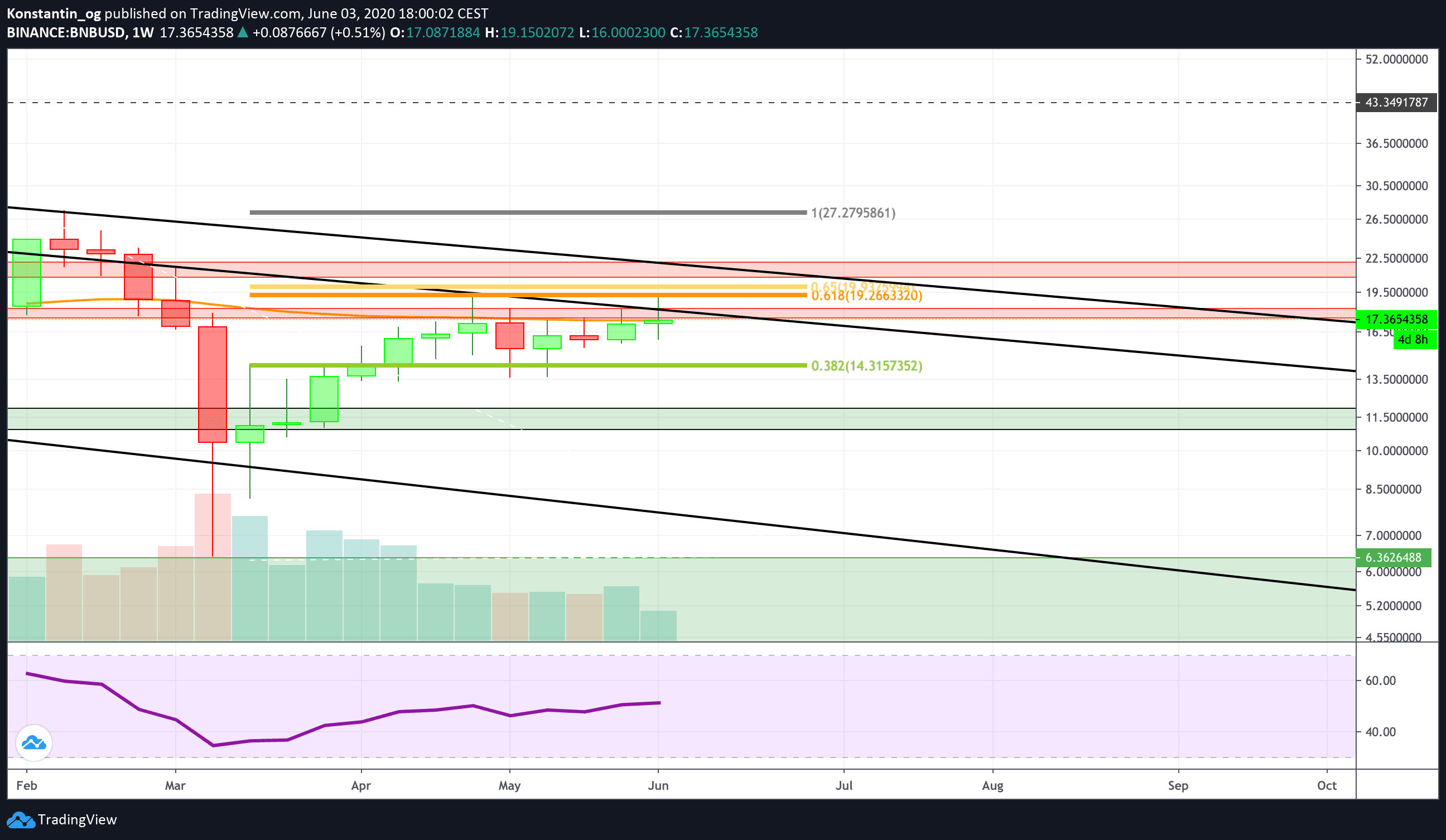This screenshot has height=840, width=1446.
Task: Click the round TradingView badge in RSI panel
Action: 35,743
